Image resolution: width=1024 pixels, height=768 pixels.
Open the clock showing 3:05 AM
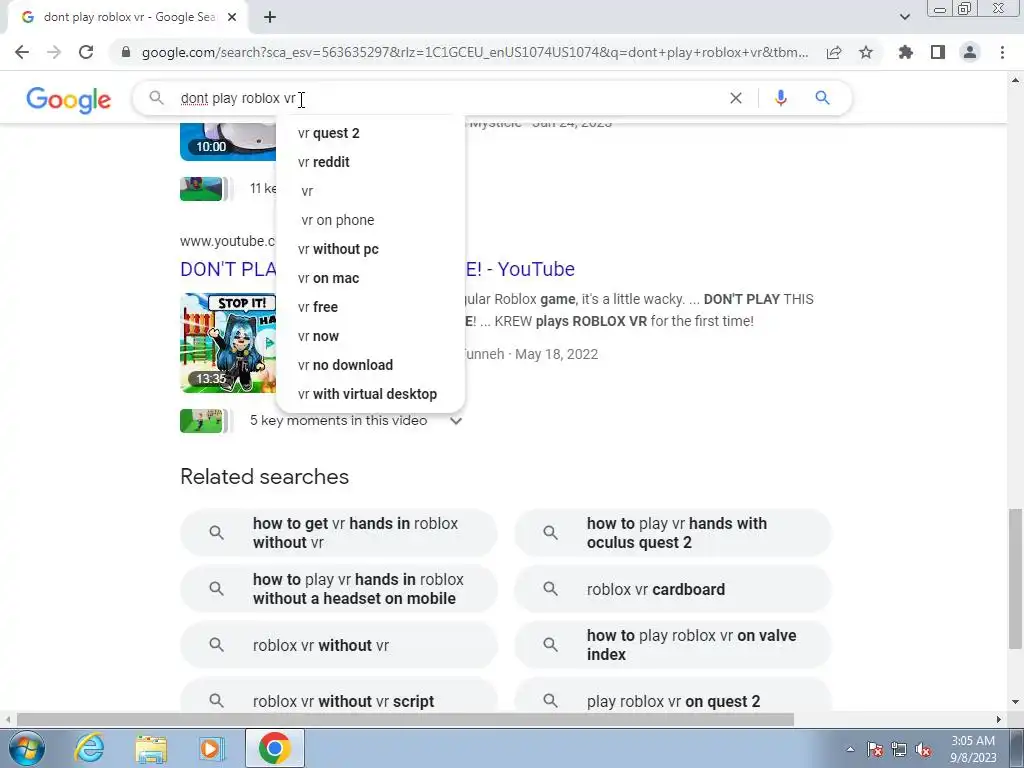973,749
